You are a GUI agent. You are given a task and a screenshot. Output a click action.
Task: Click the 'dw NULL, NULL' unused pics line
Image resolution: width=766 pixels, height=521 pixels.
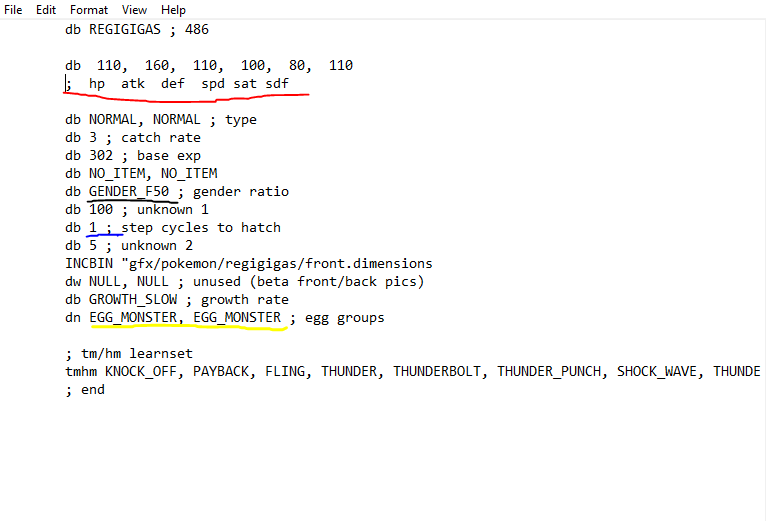[244, 282]
